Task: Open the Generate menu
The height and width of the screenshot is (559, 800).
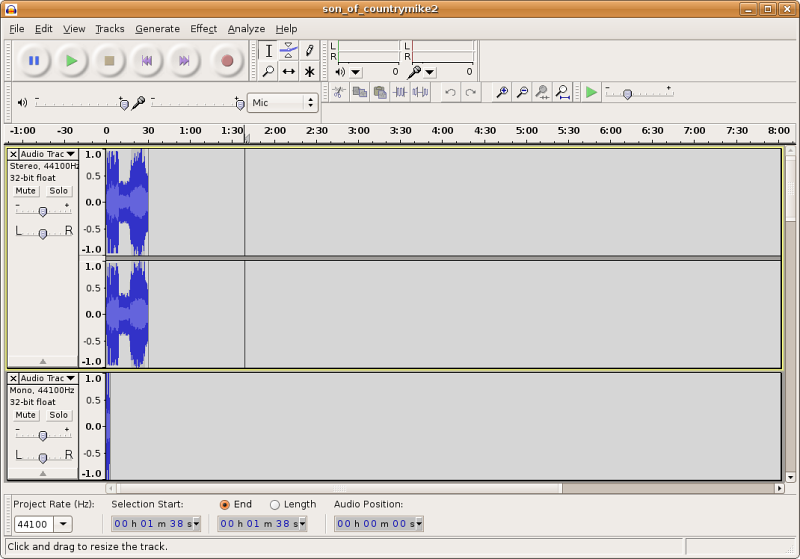Action: (x=157, y=29)
